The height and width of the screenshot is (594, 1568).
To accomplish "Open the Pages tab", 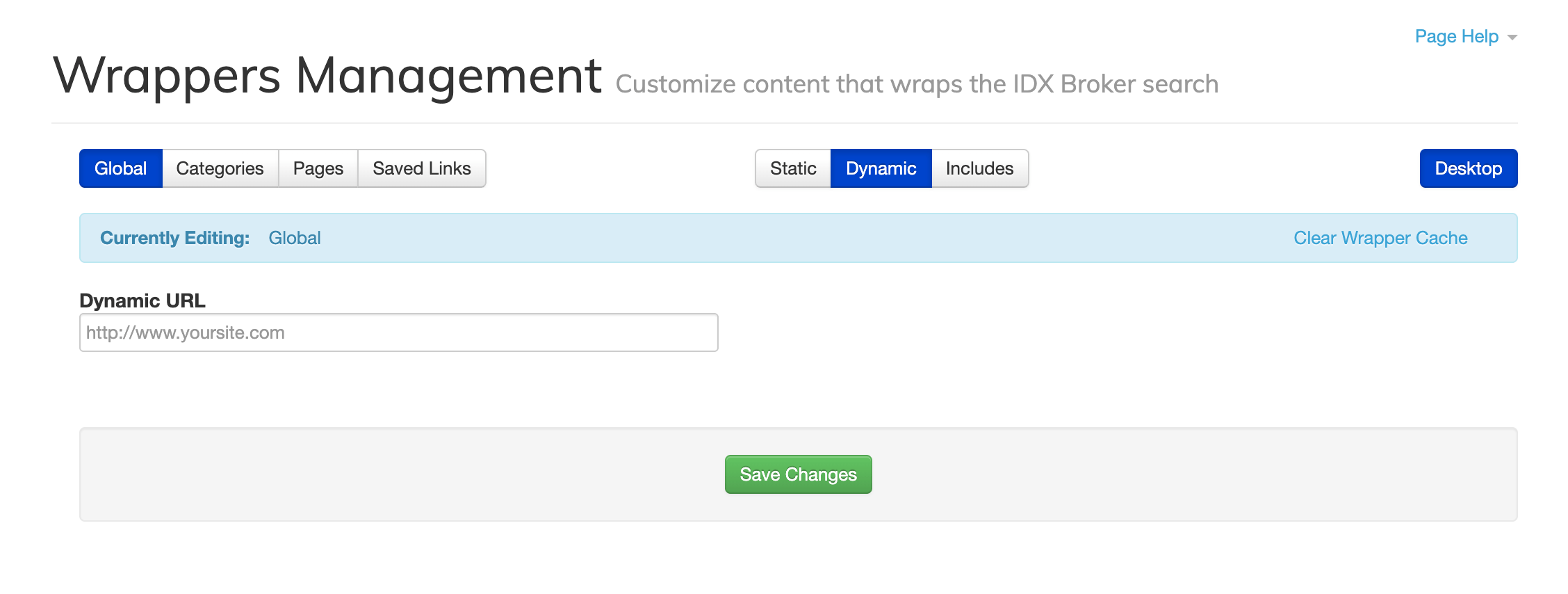I will (x=318, y=168).
